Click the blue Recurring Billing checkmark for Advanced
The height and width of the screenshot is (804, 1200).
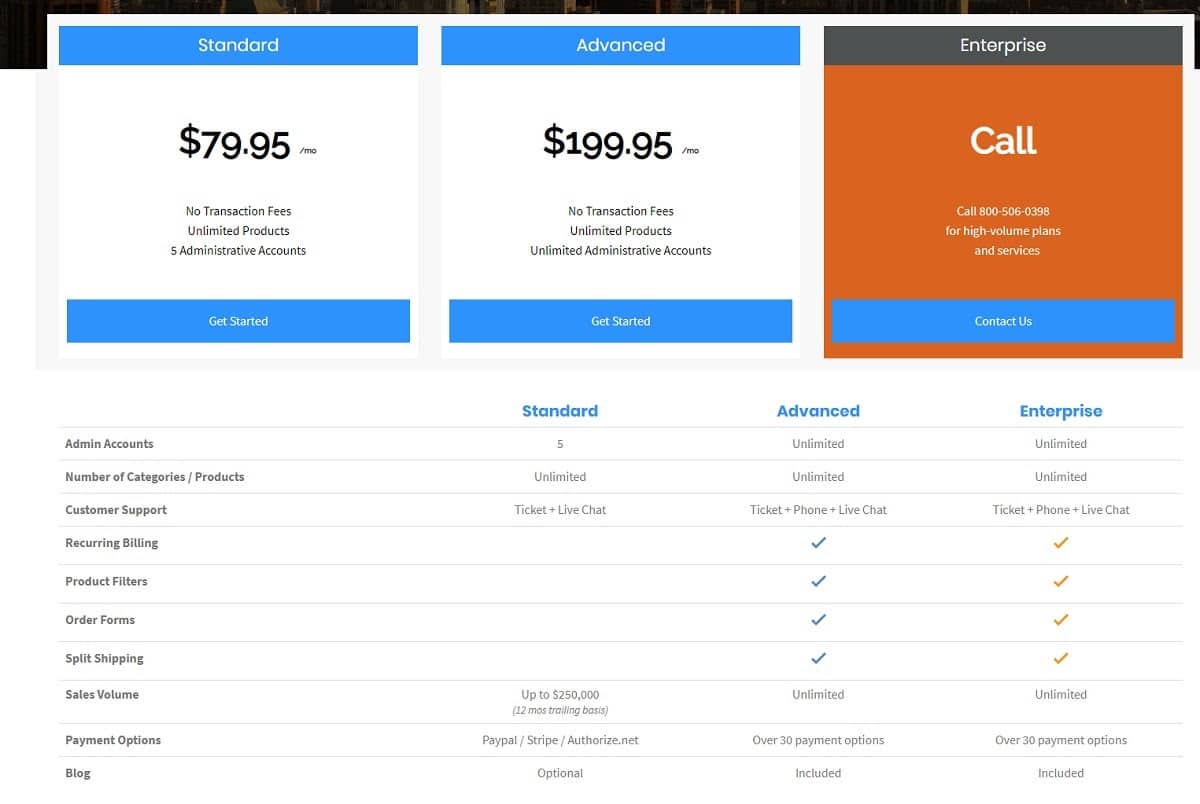[x=818, y=543]
